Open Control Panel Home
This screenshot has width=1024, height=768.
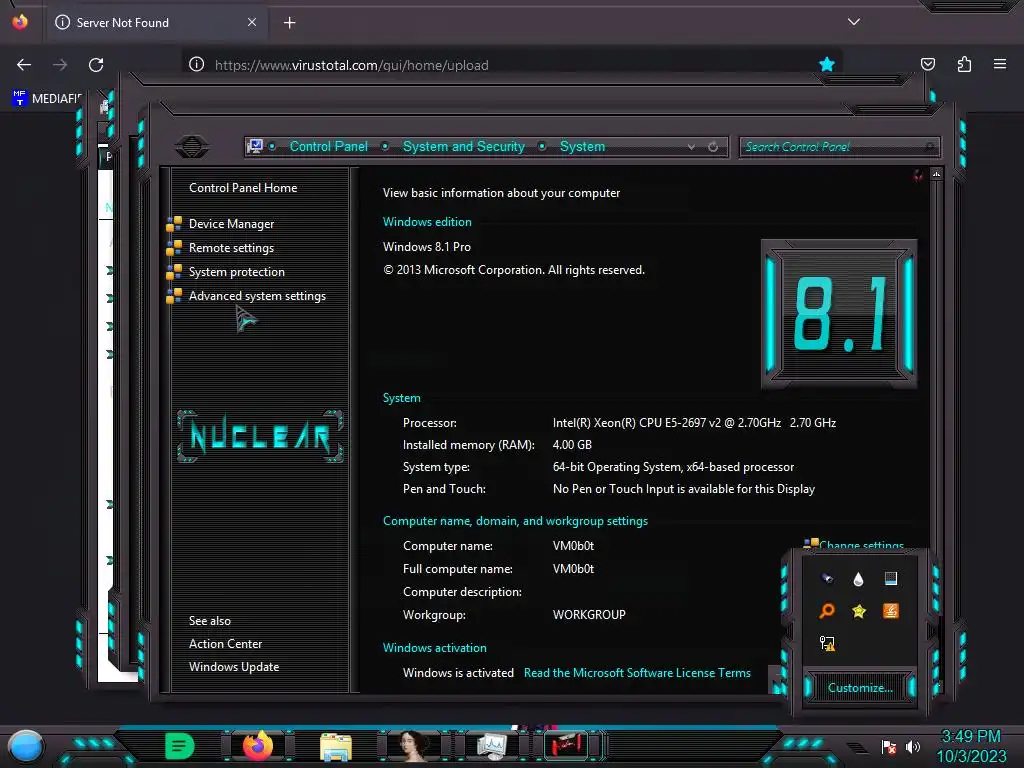click(243, 187)
